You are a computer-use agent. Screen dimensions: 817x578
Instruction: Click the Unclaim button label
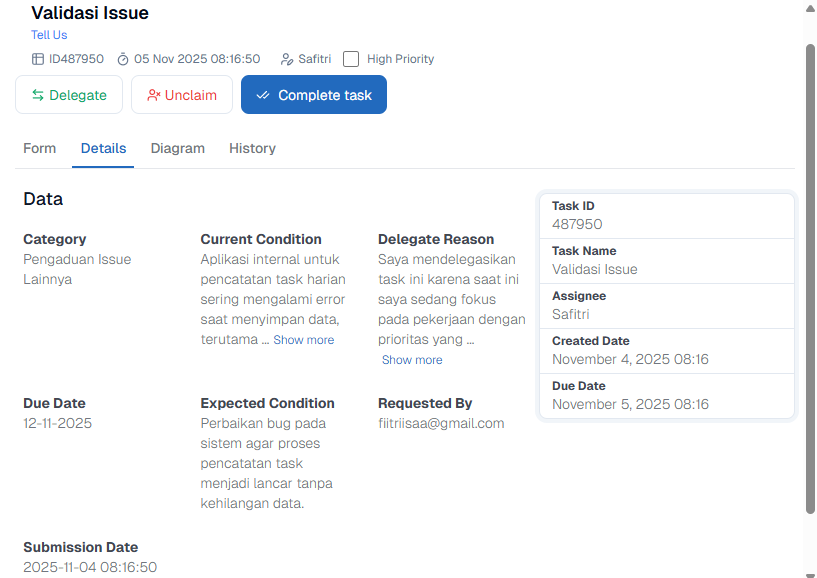191,95
